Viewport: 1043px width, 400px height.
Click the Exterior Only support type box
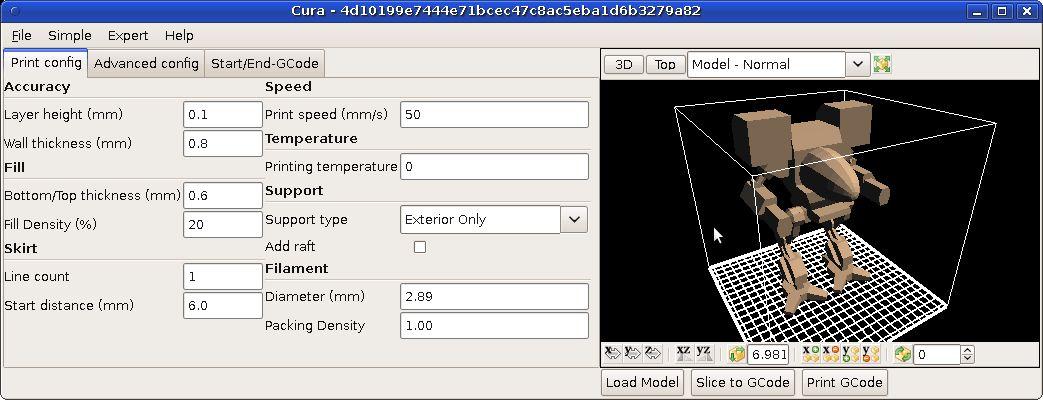pyautogui.click(x=480, y=220)
